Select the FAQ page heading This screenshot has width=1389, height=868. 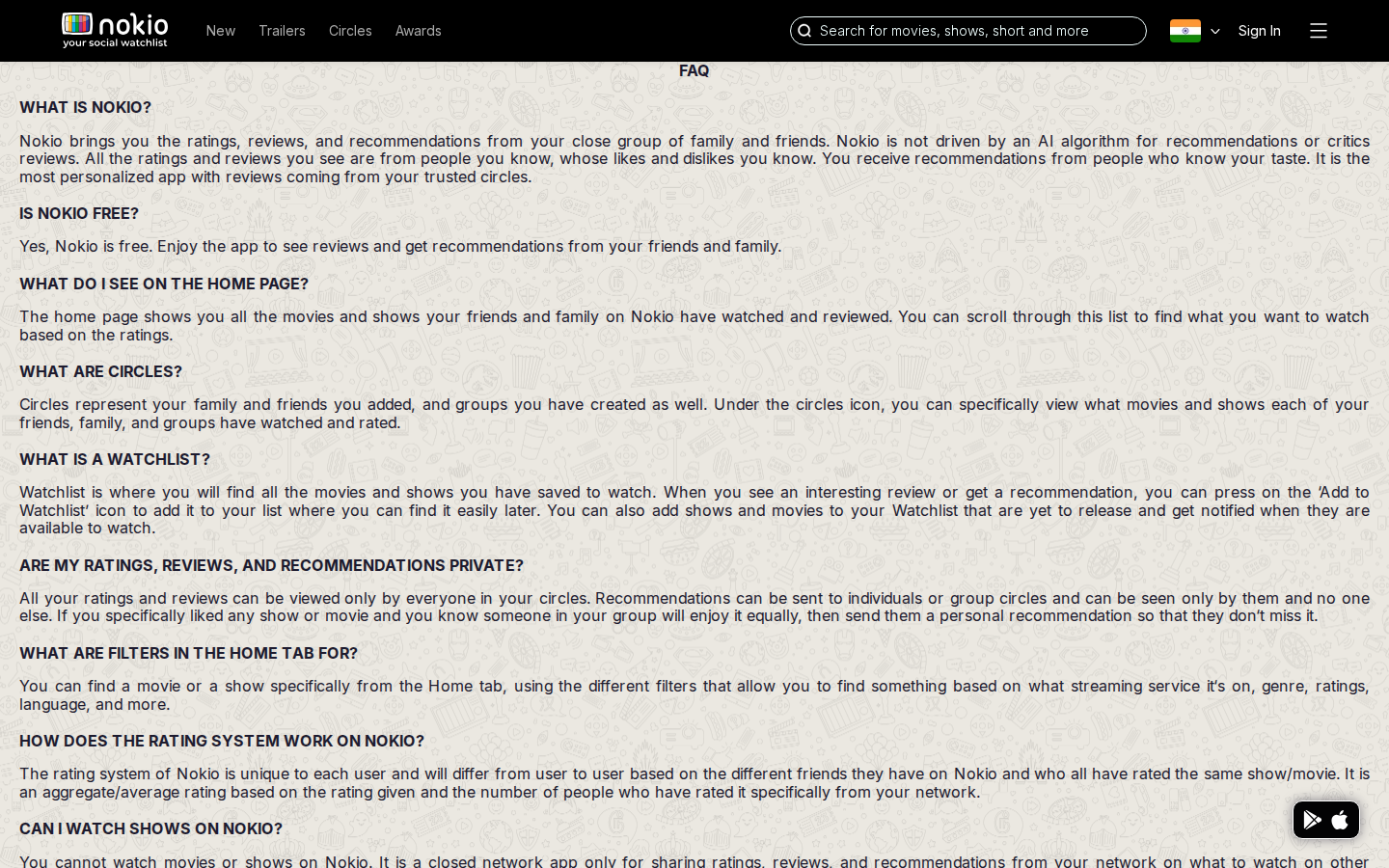(x=694, y=70)
